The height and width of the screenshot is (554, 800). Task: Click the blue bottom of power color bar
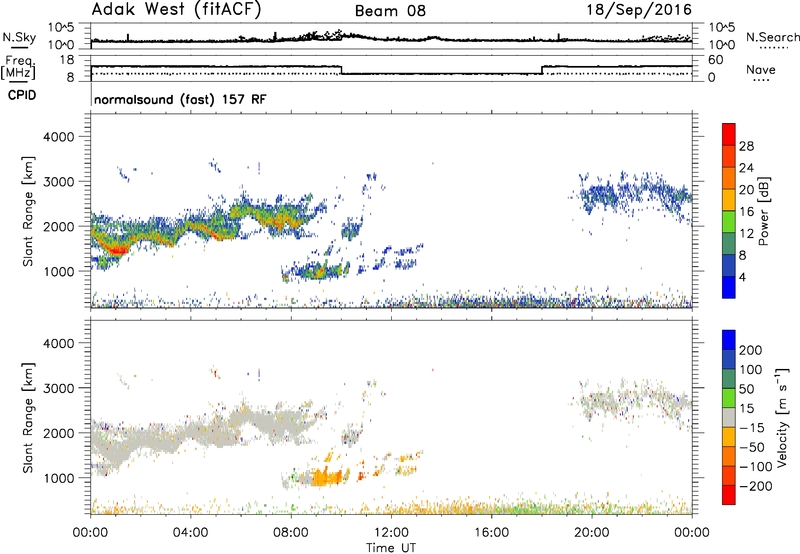point(729,287)
